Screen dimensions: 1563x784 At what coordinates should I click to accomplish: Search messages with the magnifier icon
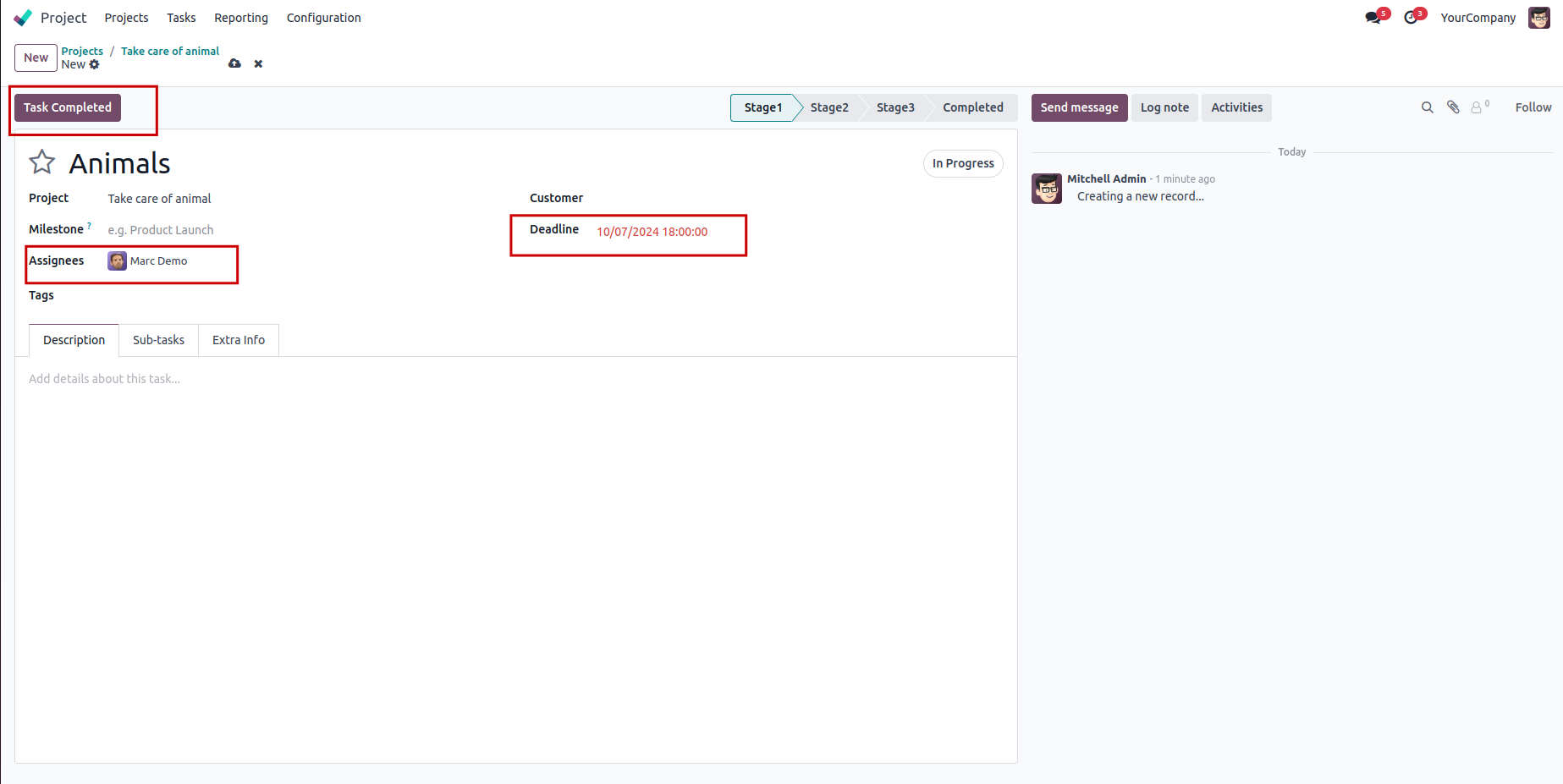click(x=1427, y=107)
